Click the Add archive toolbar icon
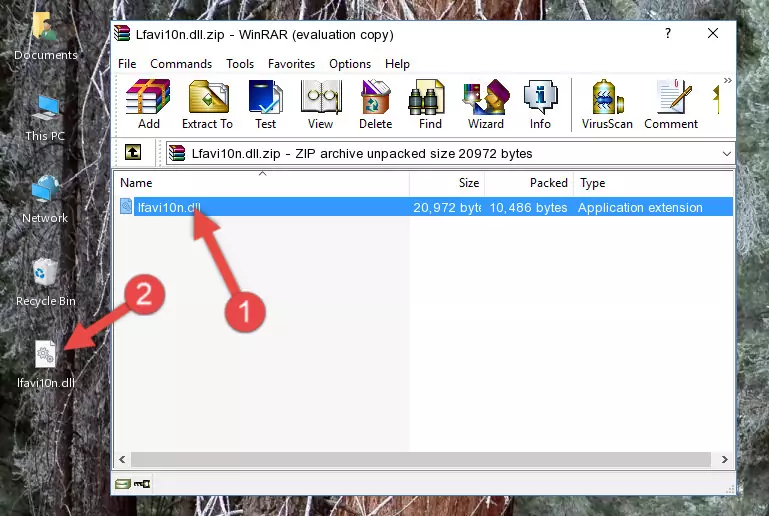Viewport: 769px width, 516px height. point(148,104)
